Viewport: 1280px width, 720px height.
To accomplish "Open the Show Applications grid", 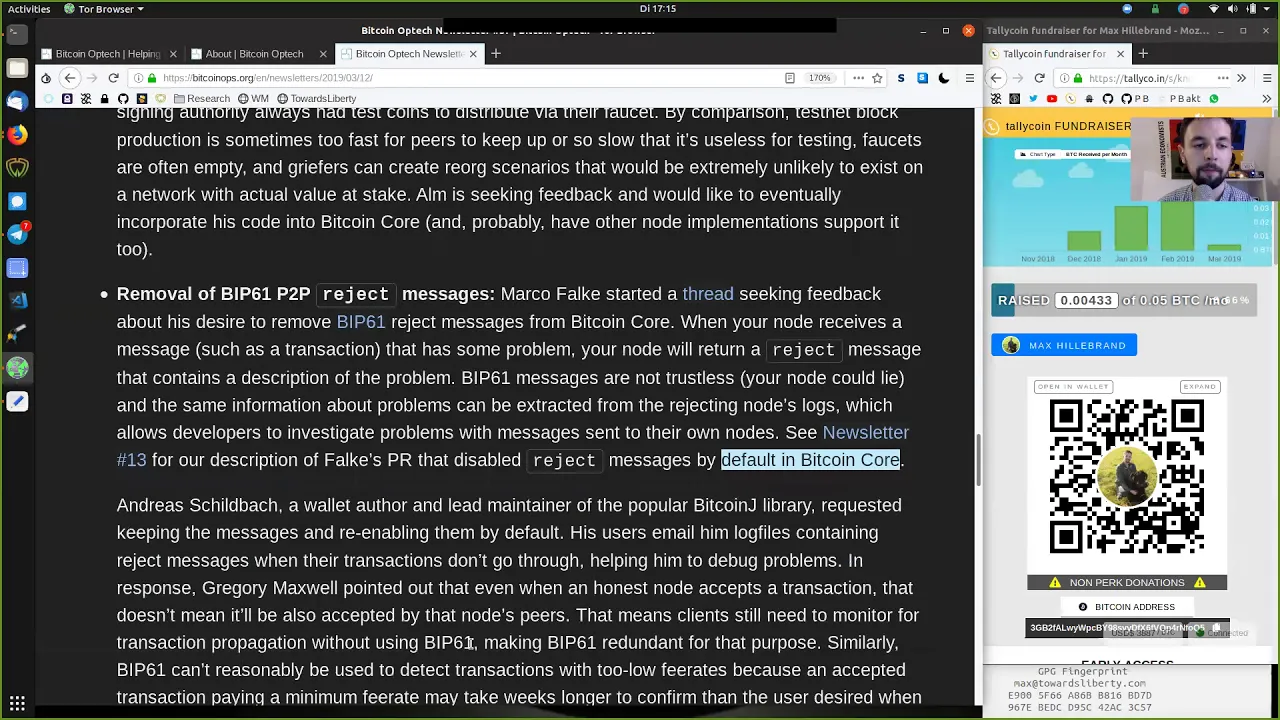I will [17, 703].
